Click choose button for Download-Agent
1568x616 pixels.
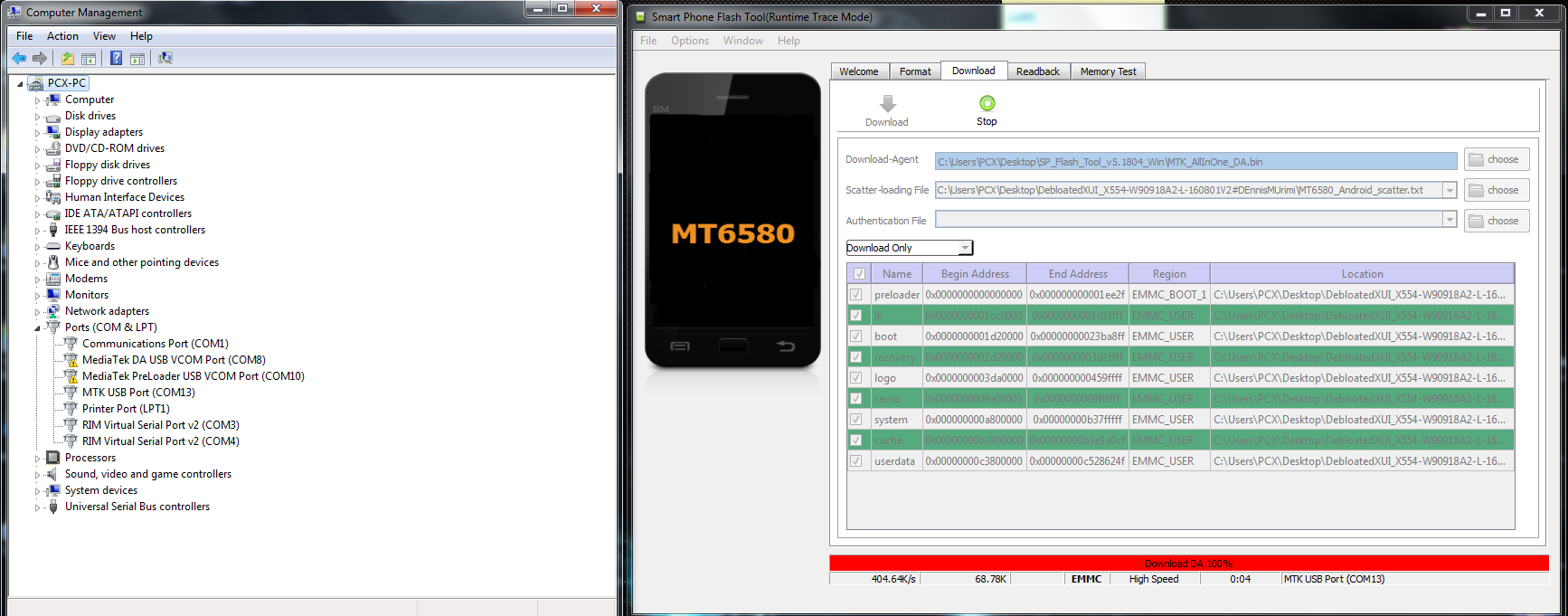1497,159
